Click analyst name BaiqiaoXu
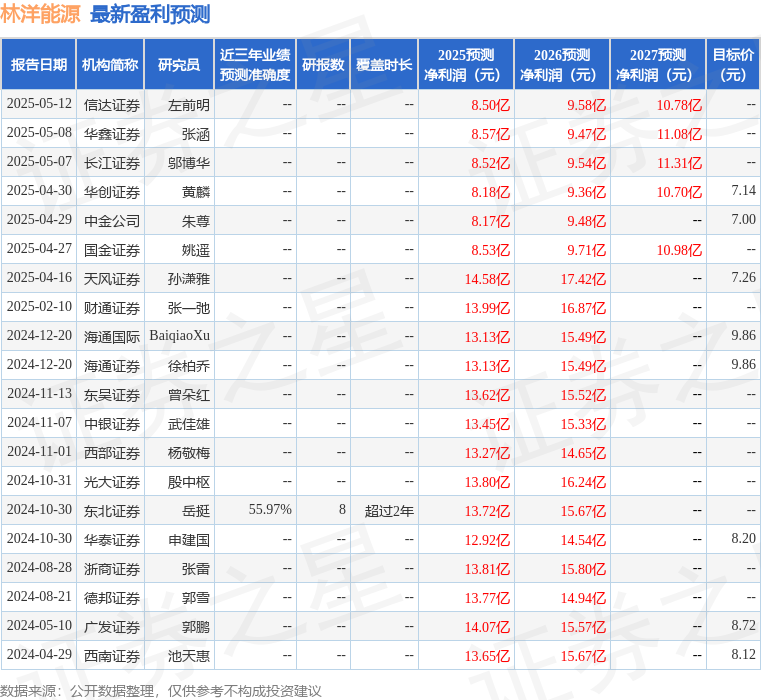 click(x=180, y=336)
